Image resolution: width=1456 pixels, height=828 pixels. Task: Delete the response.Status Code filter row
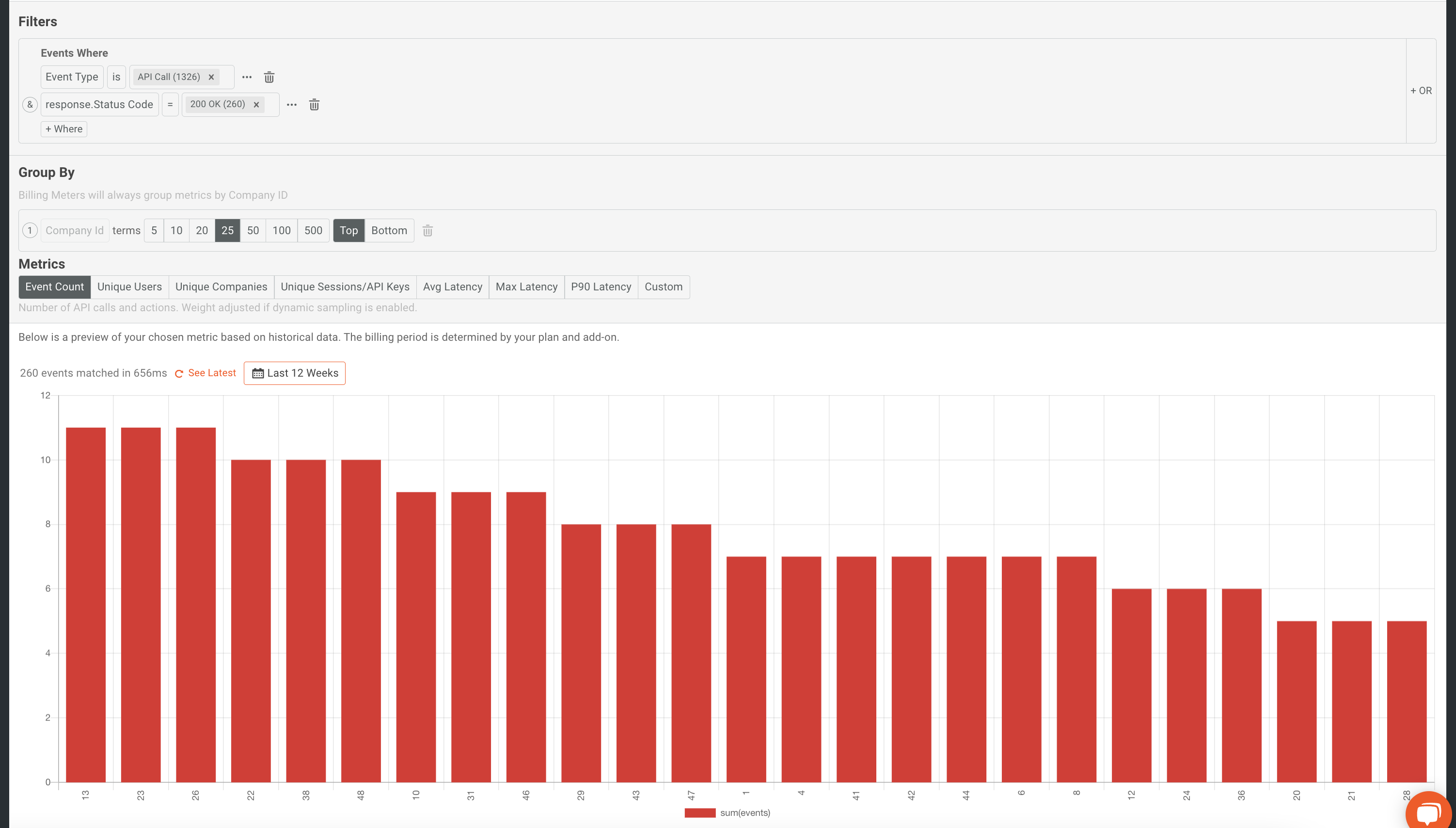(314, 105)
